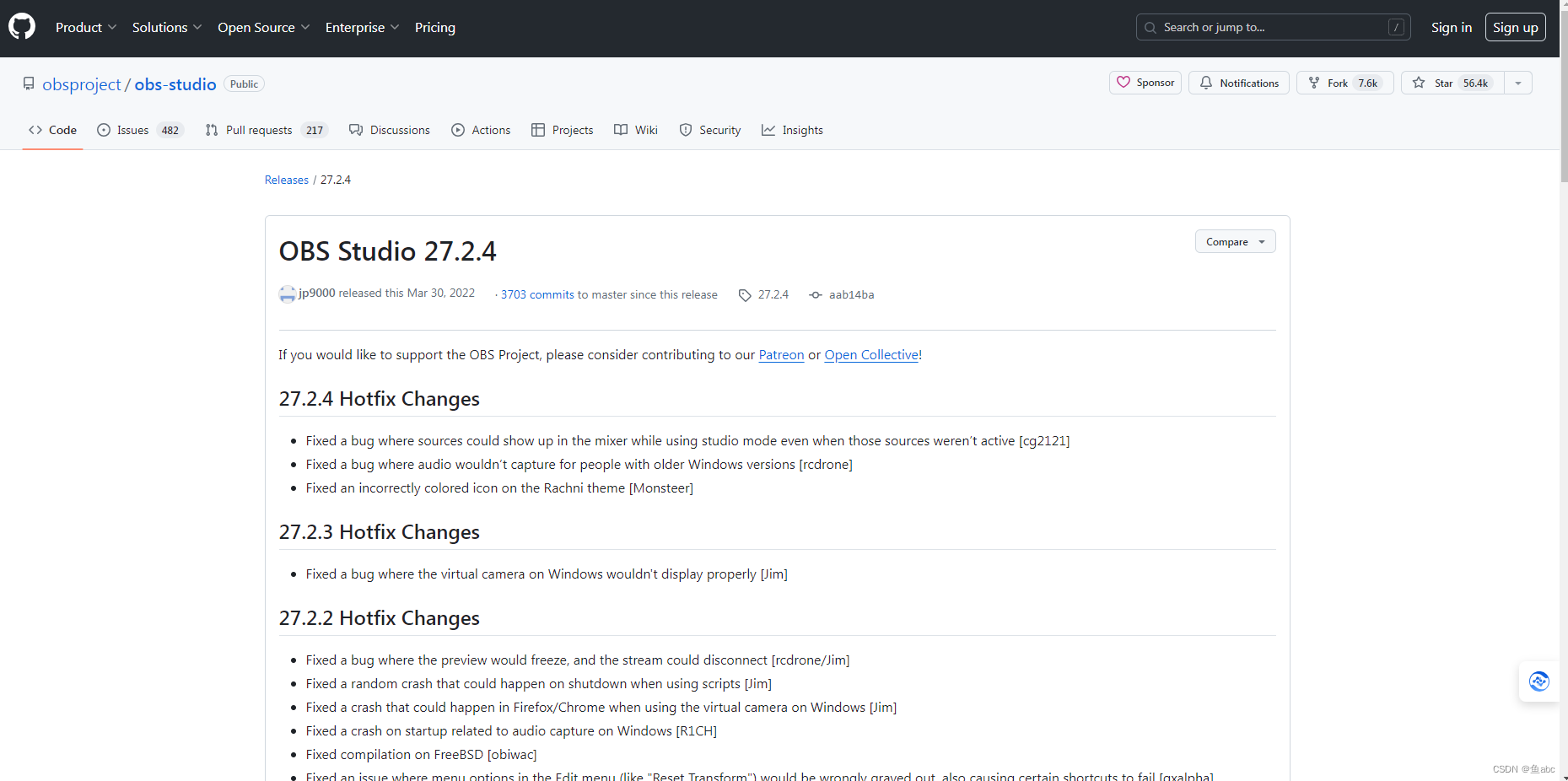The width and height of the screenshot is (1568, 781).
Task: Expand the star lists dropdown arrow
Action: point(1517,83)
